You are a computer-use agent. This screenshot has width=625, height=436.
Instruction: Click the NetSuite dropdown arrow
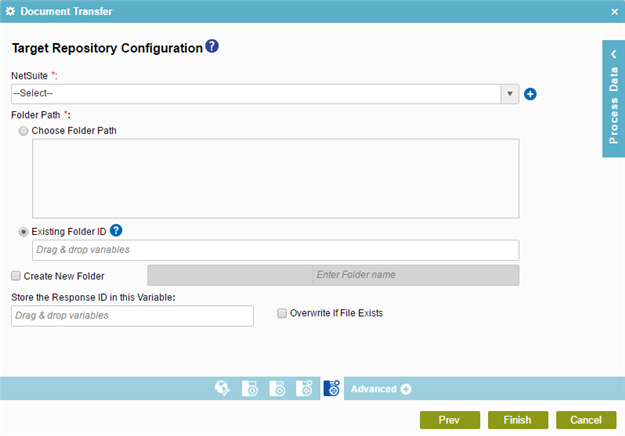(x=510, y=94)
